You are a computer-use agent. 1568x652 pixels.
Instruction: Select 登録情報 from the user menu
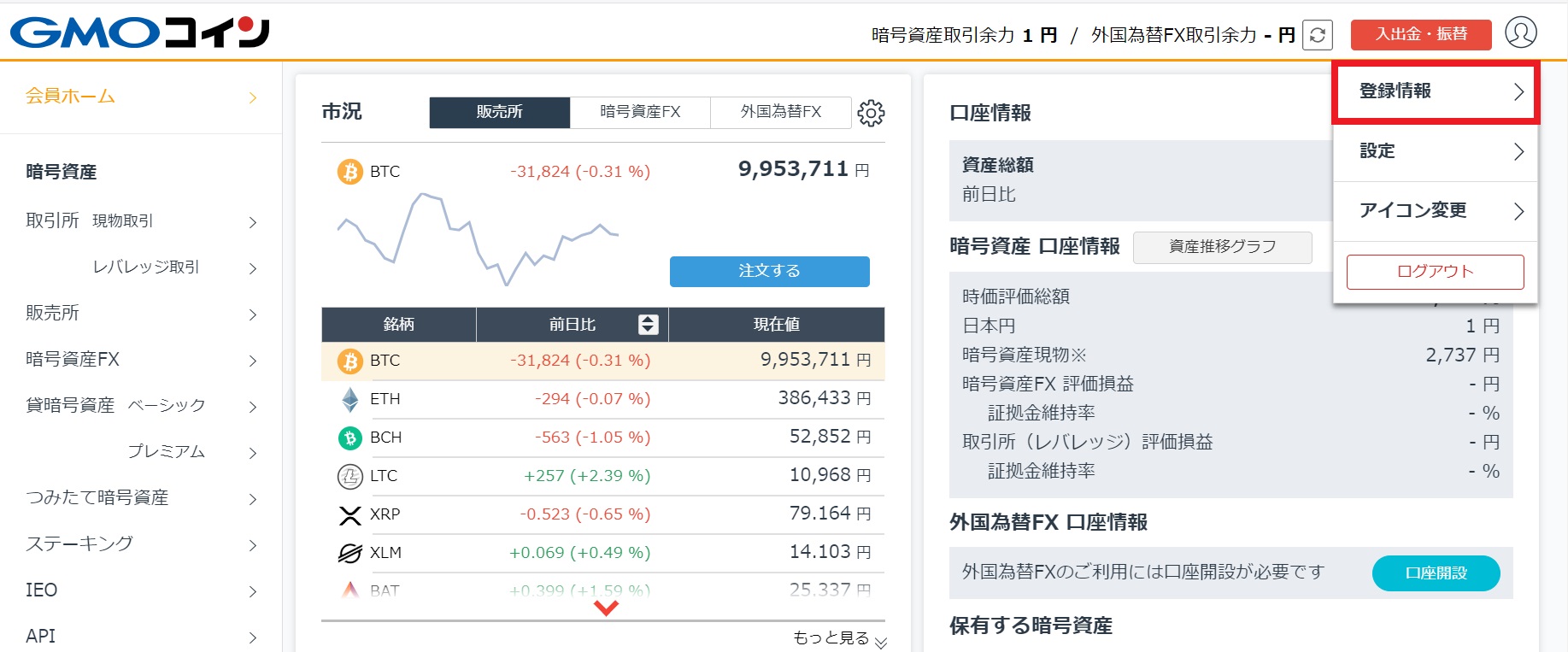click(x=1436, y=91)
